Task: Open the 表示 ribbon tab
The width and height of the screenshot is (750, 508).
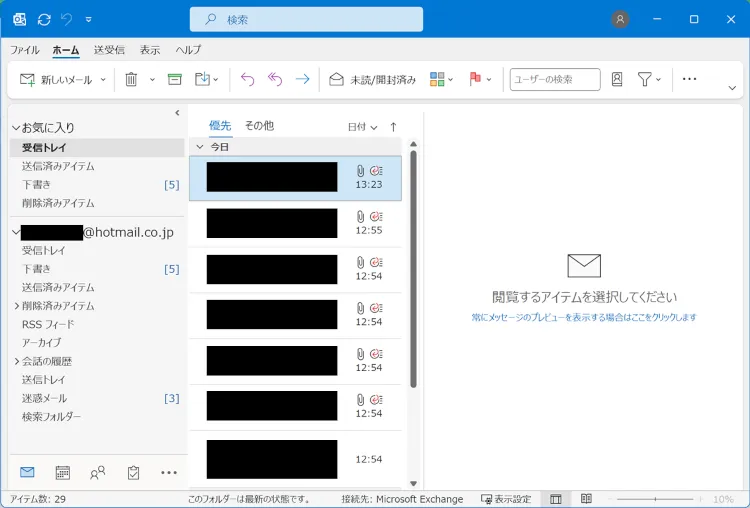Action: tap(150, 50)
